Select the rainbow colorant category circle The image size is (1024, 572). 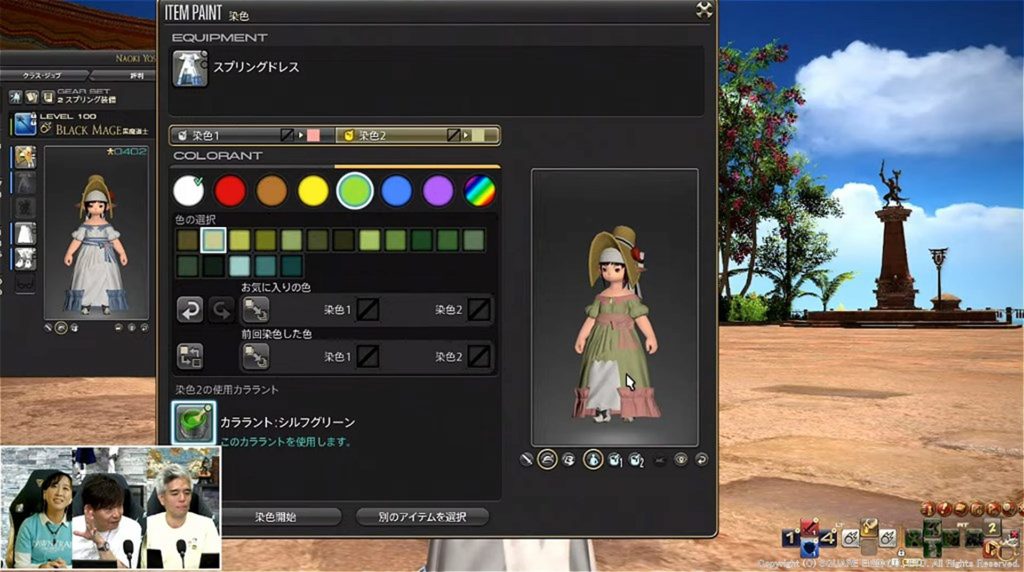pos(480,190)
